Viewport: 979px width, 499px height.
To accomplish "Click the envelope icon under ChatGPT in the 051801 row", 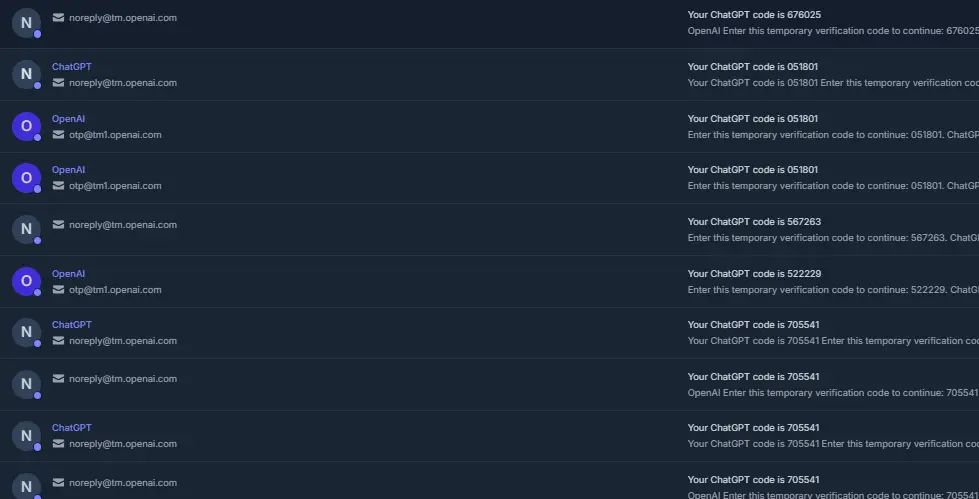I will 58,82.
